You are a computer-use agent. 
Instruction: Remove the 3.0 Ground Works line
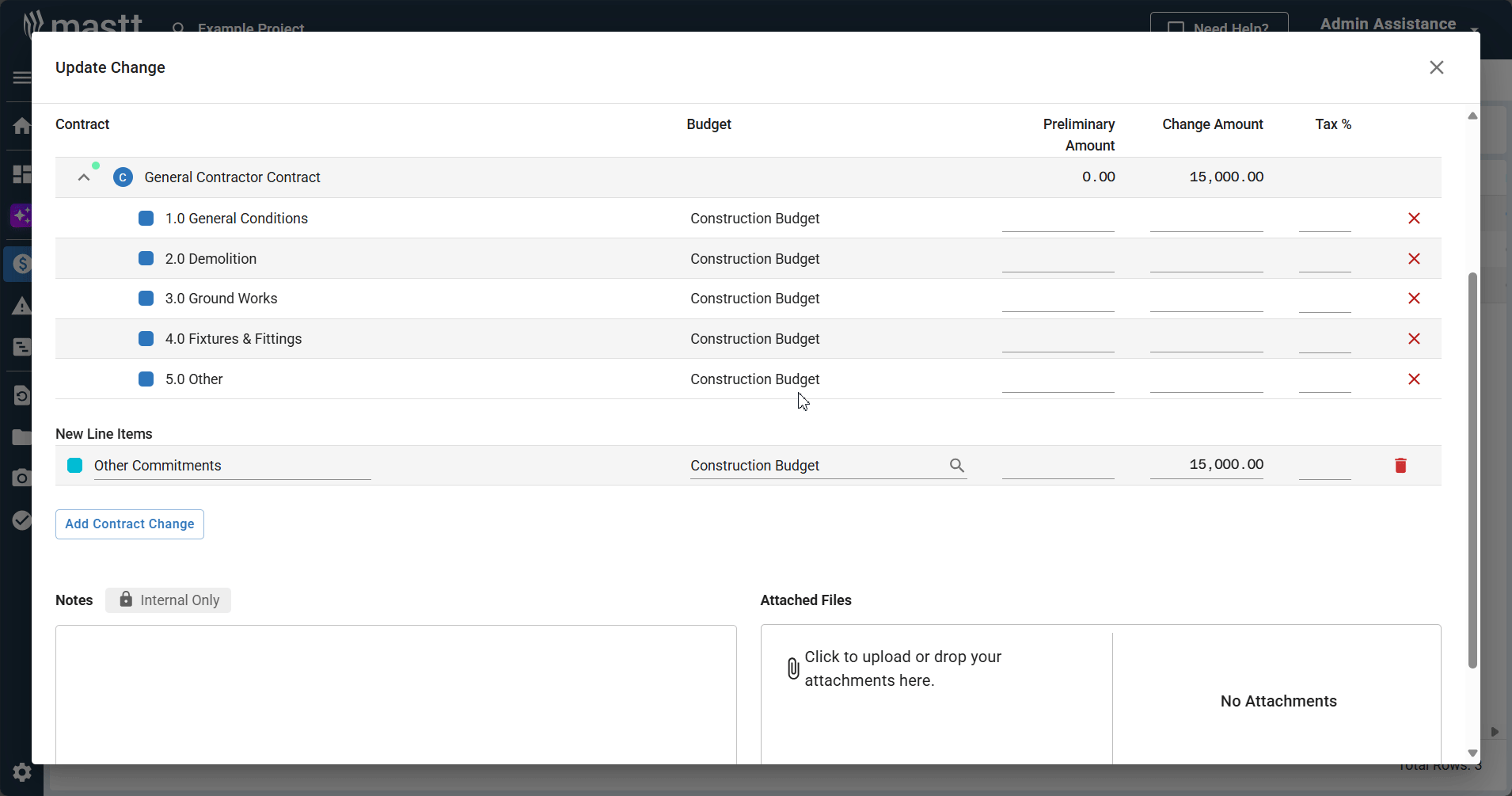[1414, 299]
